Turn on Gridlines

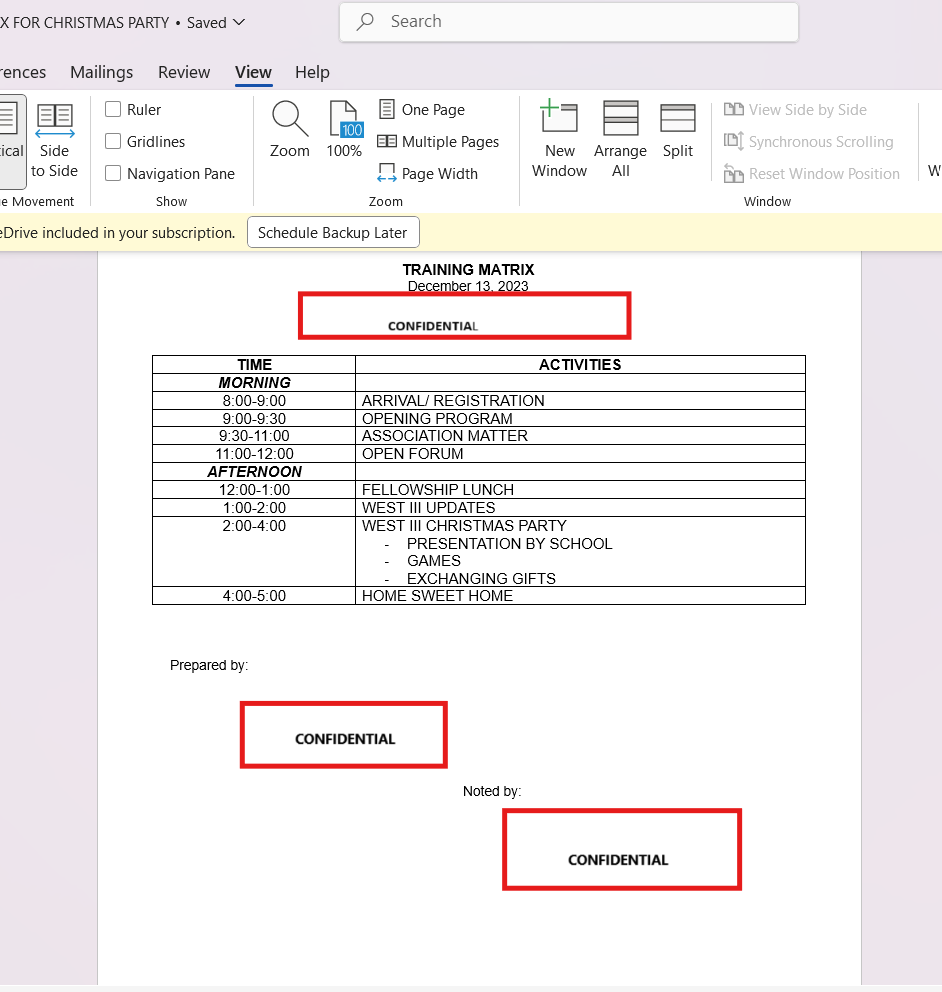[x=113, y=141]
